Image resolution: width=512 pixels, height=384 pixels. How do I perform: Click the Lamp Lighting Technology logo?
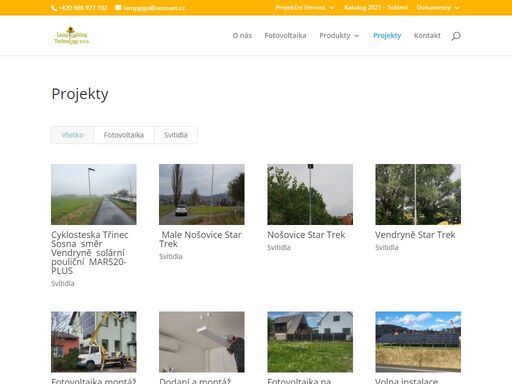click(x=72, y=35)
